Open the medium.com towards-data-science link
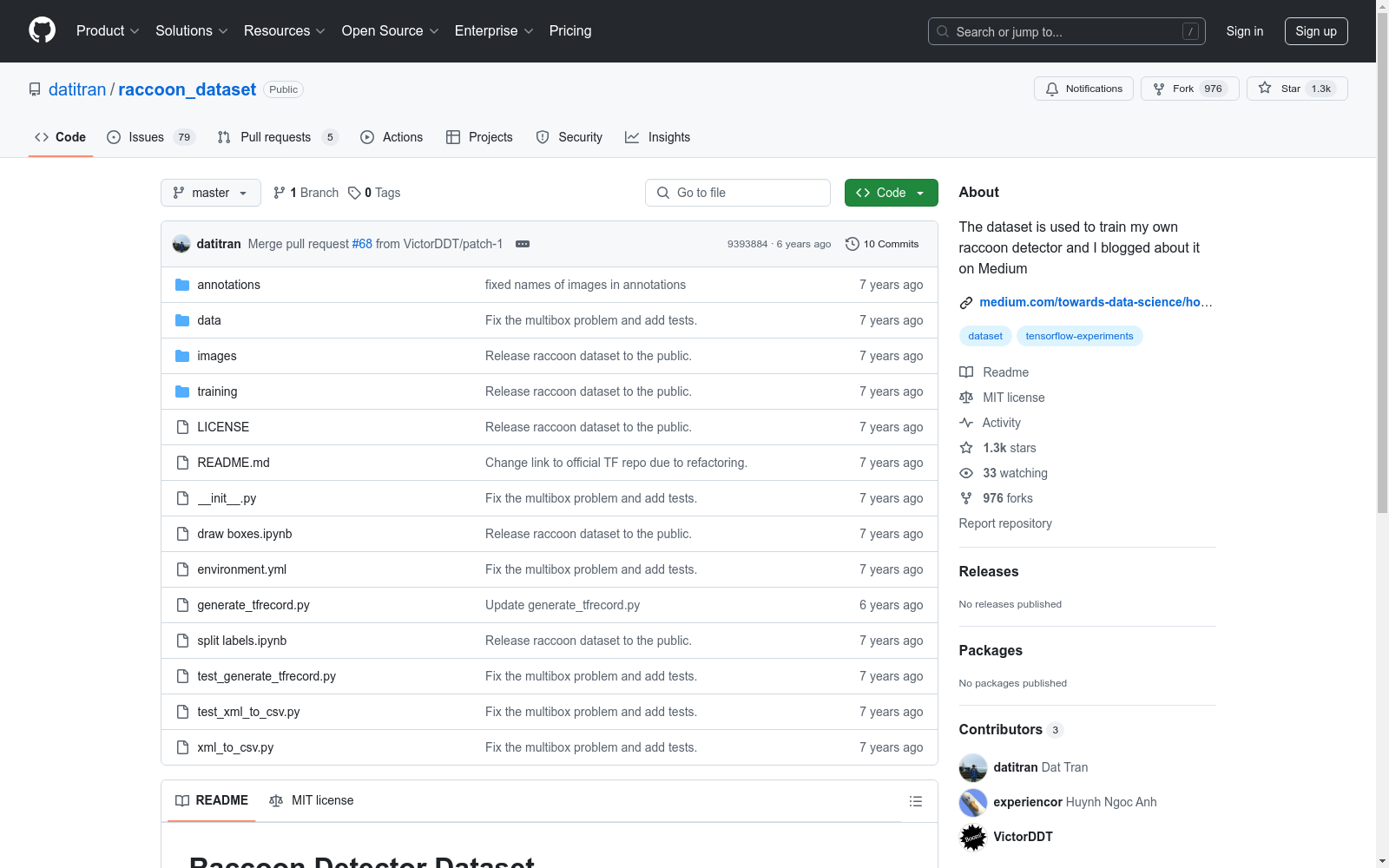This screenshot has width=1389, height=868. coord(1096,302)
